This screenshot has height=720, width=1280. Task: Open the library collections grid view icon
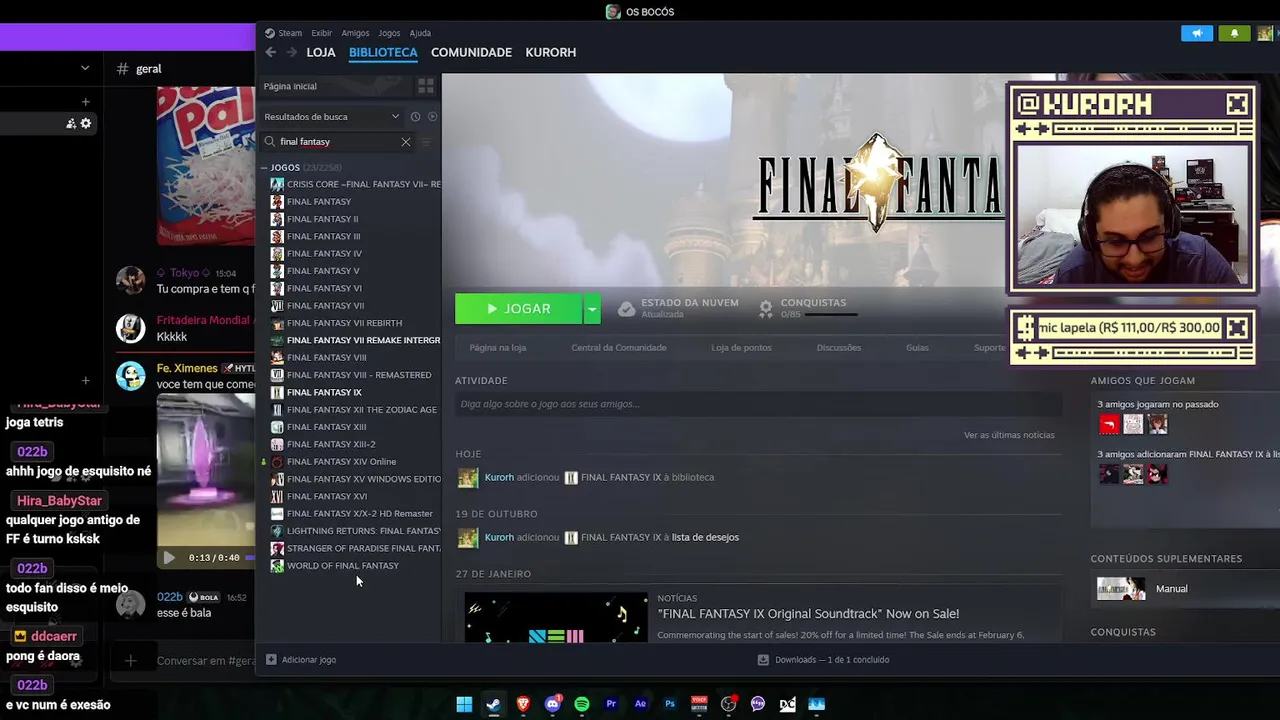point(425,86)
